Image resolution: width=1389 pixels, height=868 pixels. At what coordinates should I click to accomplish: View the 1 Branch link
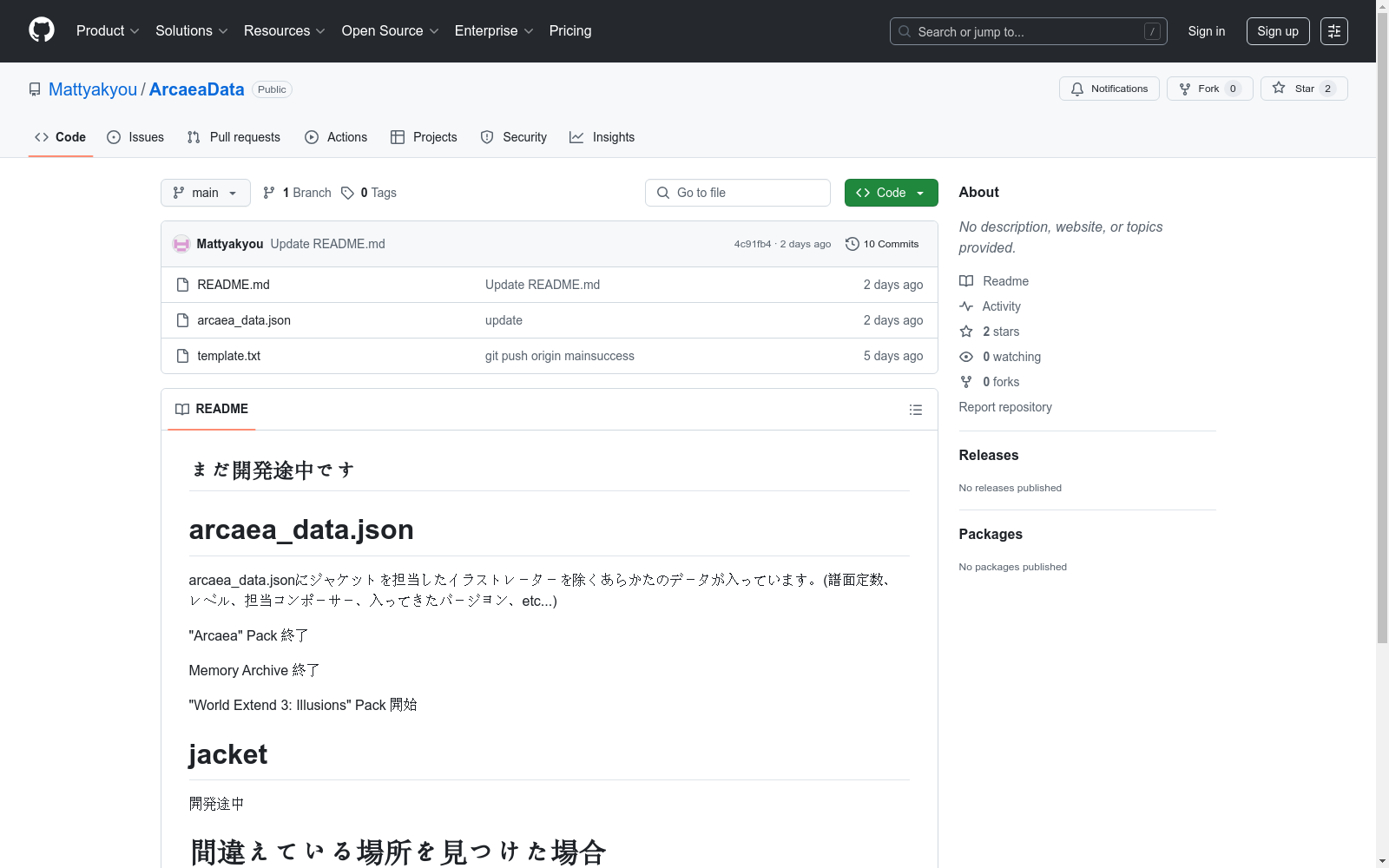coord(297,193)
